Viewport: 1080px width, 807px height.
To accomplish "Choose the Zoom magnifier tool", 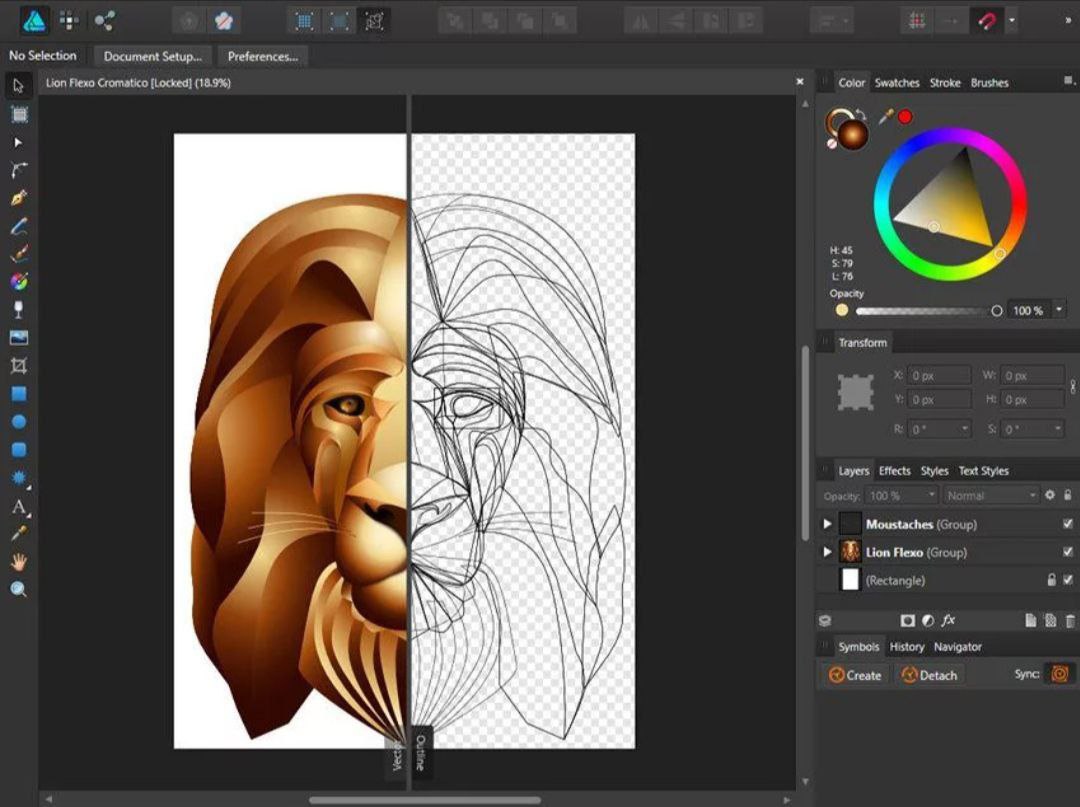I will 18,589.
